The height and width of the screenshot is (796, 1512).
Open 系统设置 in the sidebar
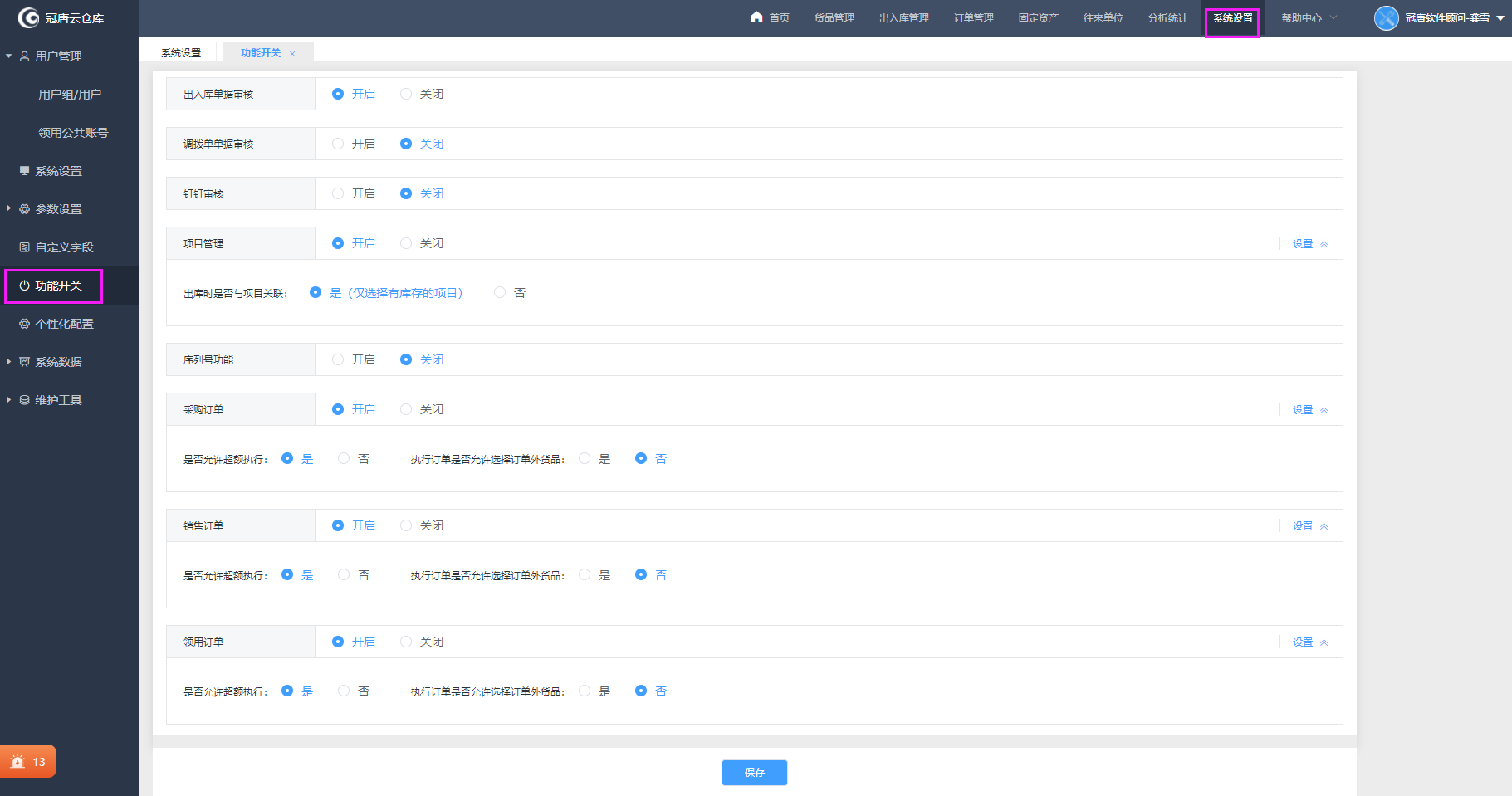58,171
